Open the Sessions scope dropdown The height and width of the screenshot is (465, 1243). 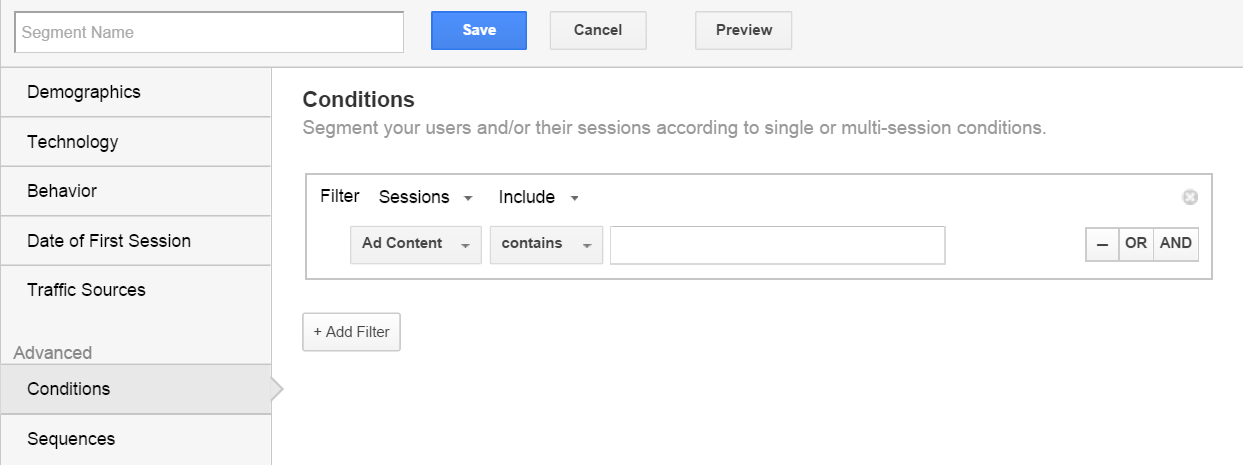[x=426, y=197]
